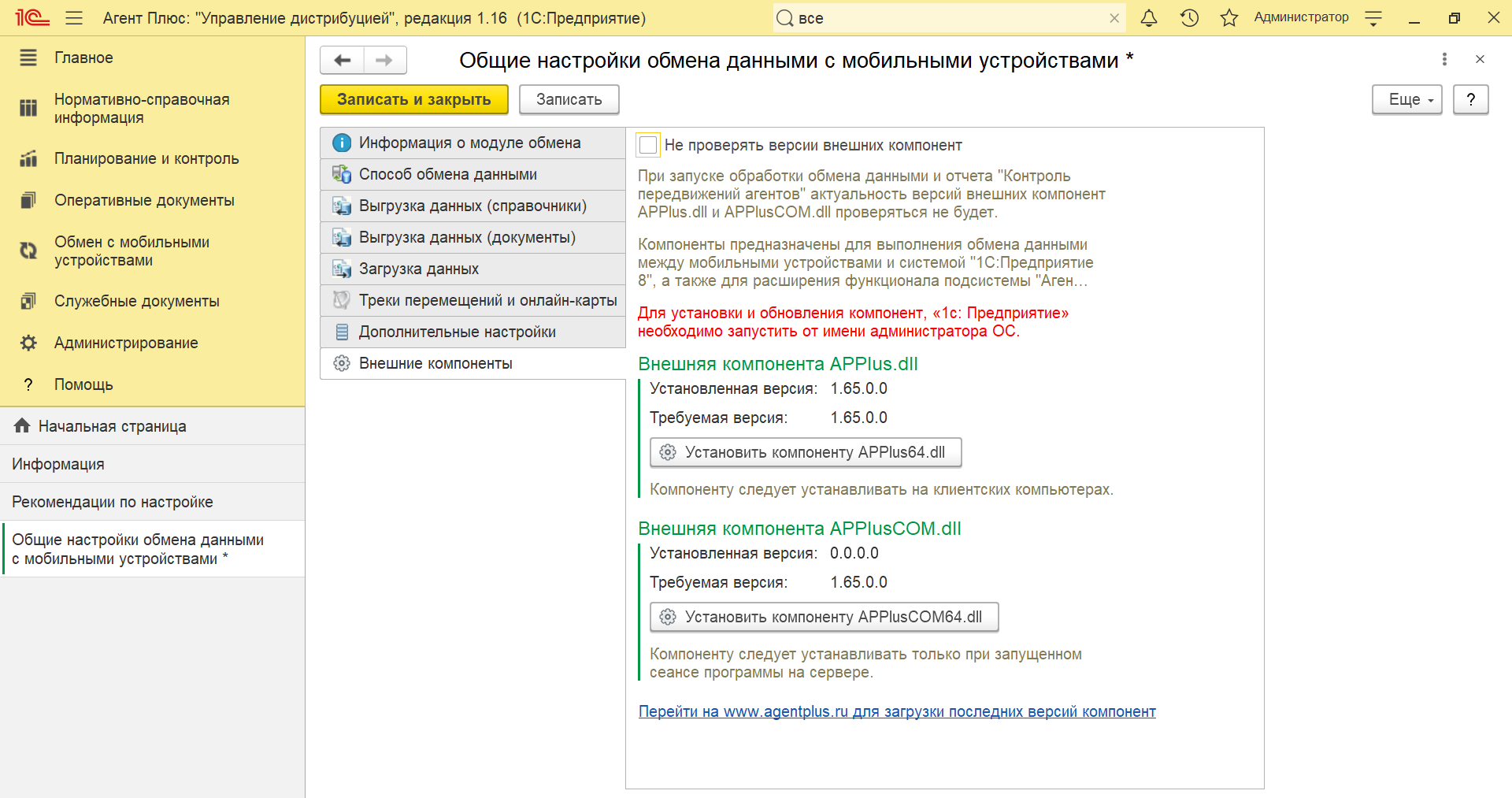
Task: Go forward with the right arrow
Action: (x=385, y=60)
